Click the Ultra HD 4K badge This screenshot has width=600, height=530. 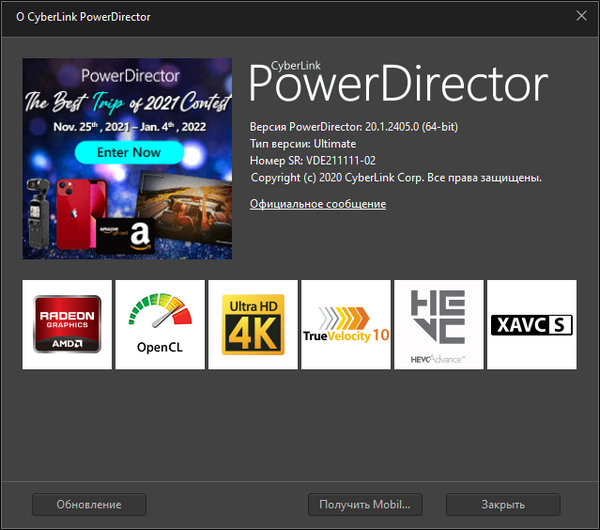click(x=253, y=324)
